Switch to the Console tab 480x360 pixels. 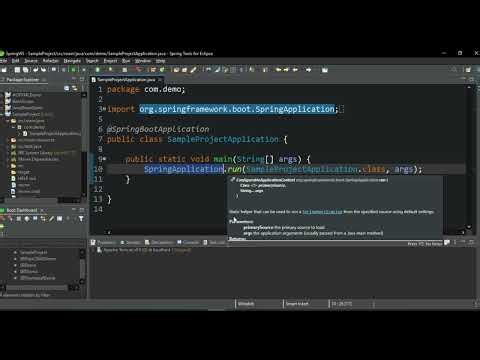[188, 242]
